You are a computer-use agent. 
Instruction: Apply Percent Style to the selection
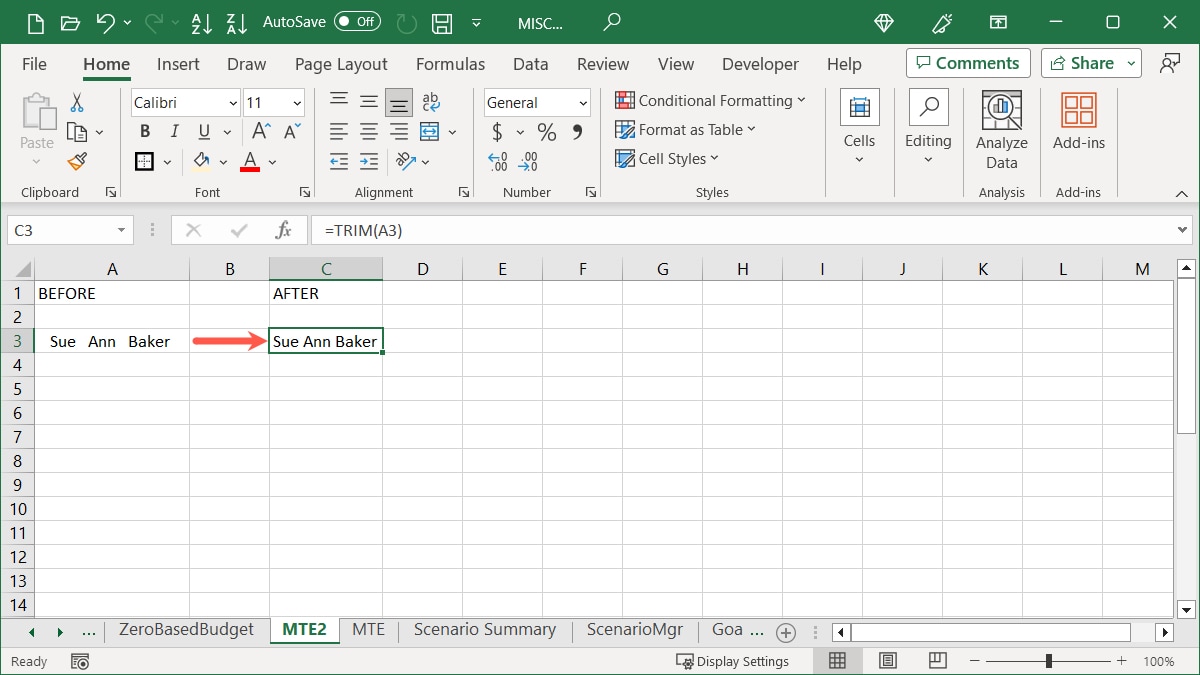click(x=546, y=131)
